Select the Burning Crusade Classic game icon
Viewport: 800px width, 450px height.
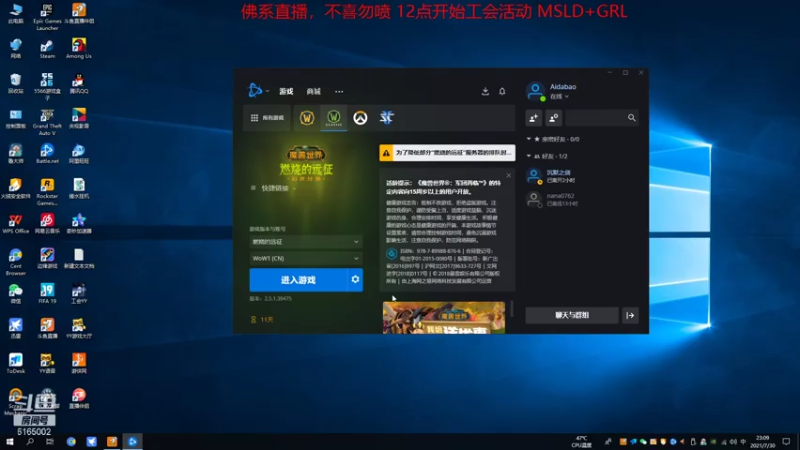click(x=334, y=118)
